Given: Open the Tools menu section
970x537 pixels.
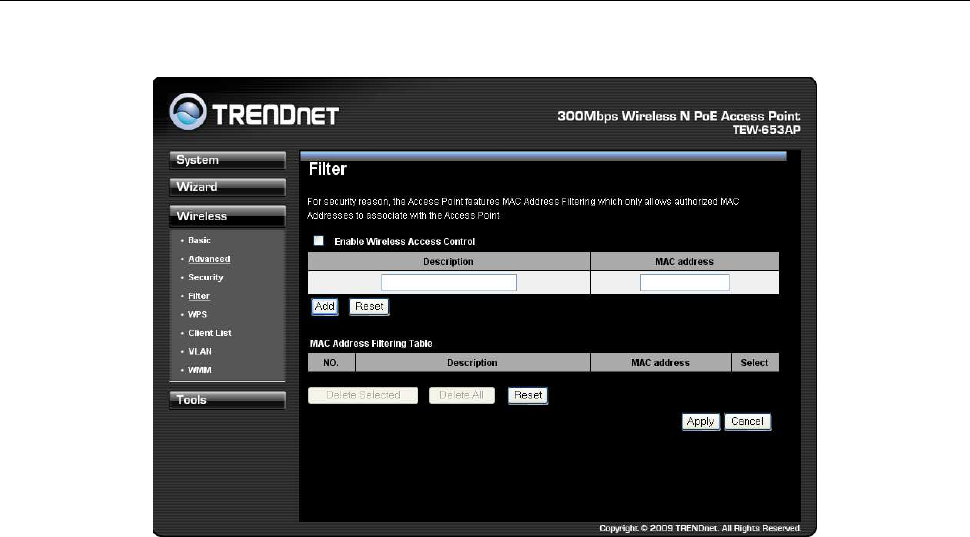Looking at the screenshot, I should point(227,400).
